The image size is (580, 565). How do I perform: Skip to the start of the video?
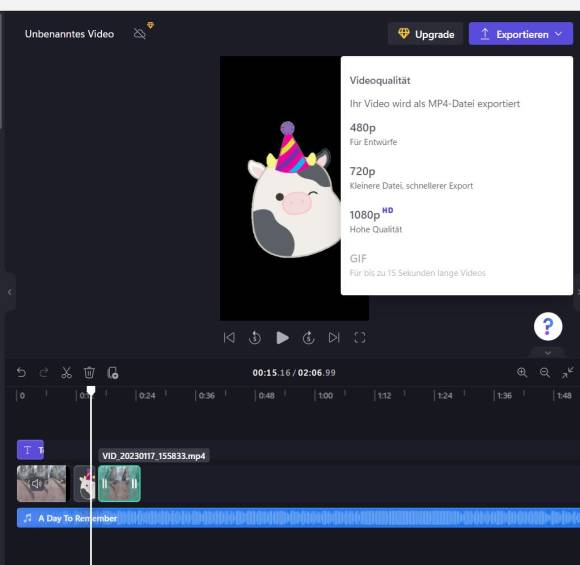click(x=229, y=337)
